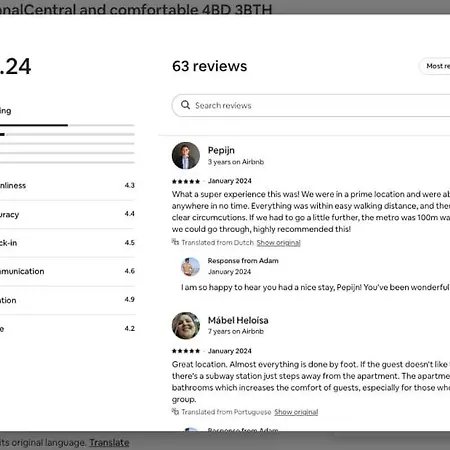Click the Pepijn reviewer name

tap(221, 150)
